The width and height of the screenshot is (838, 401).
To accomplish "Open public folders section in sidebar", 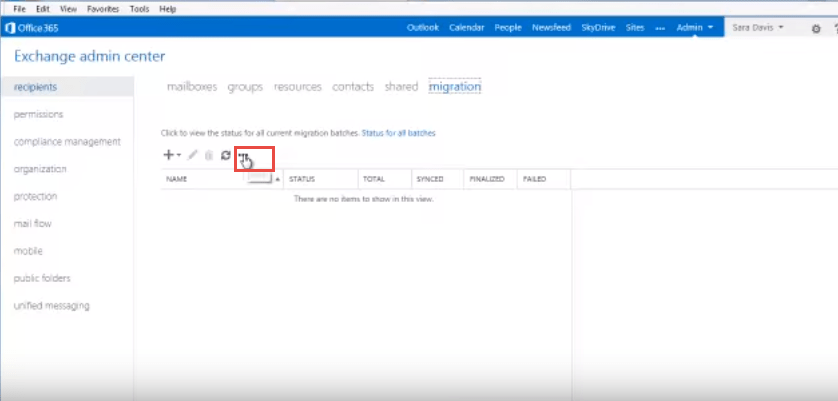I will coord(42,278).
